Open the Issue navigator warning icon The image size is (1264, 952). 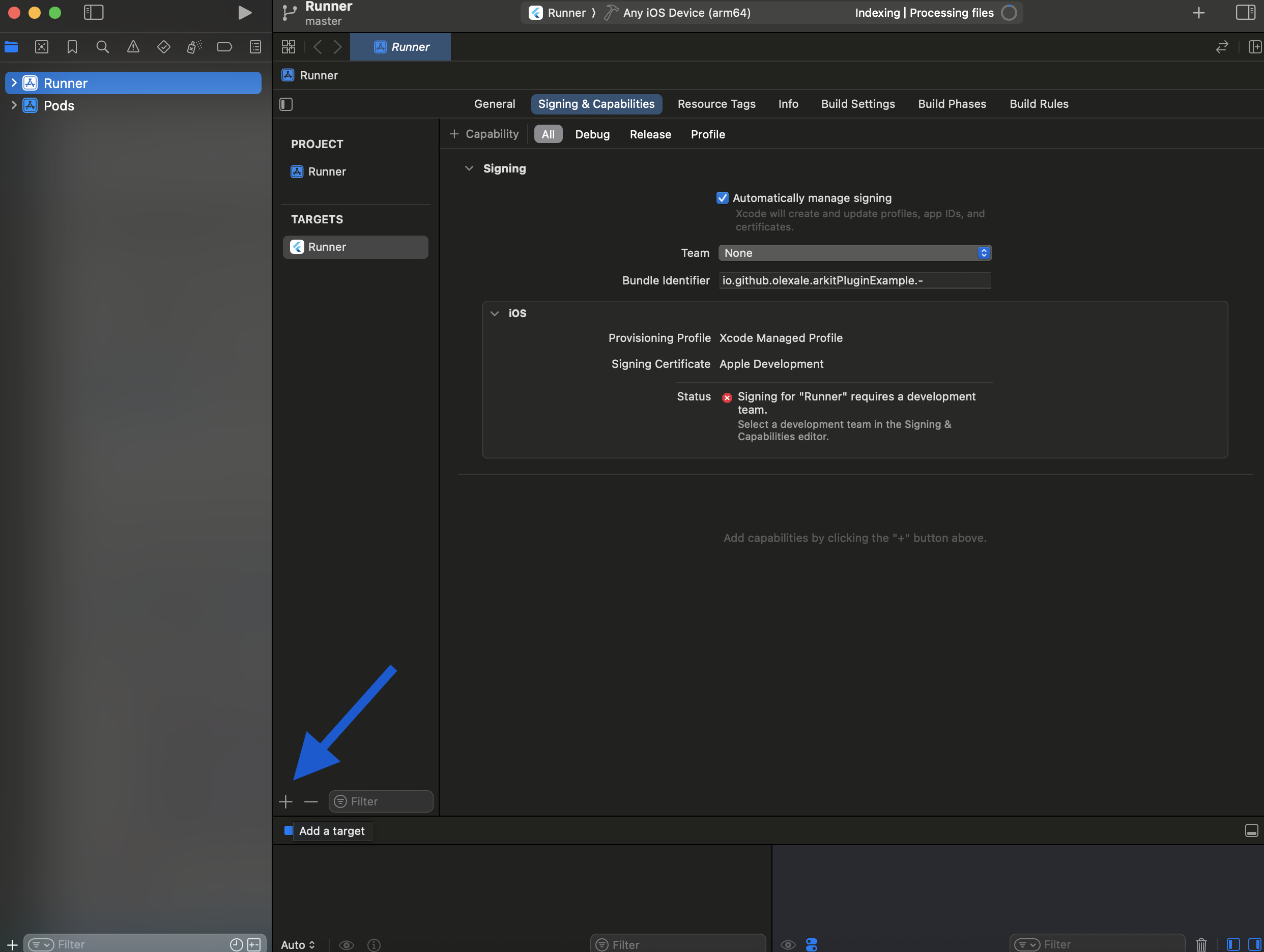[133, 47]
